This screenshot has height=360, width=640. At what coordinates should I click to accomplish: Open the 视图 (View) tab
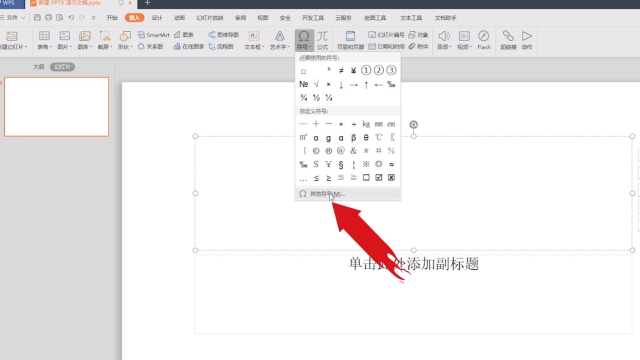point(263,18)
